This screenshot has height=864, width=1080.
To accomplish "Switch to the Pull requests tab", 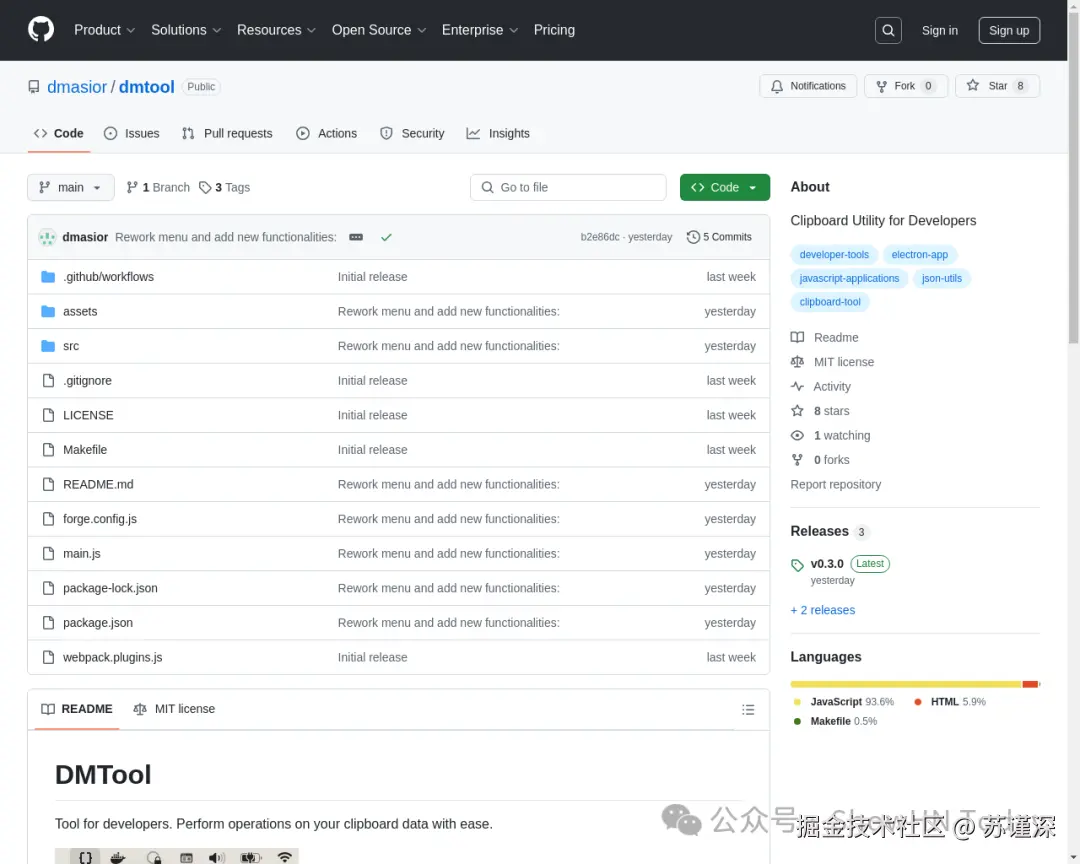I will tap(227, 134).
